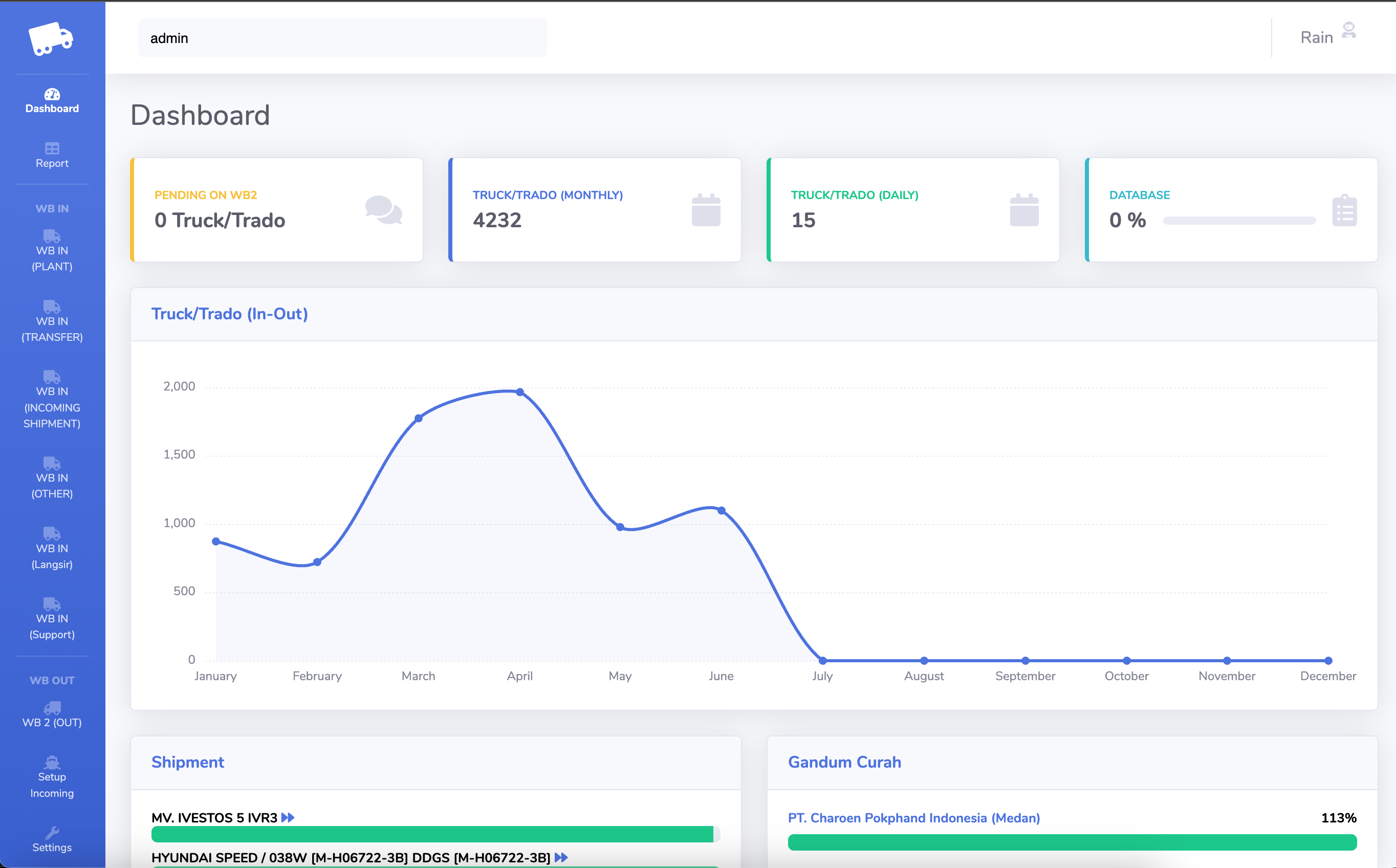This screenshot has height=868, width=1396.
Task: Open Dashboard via its gauge icon
Action: (x=52, y=94)
